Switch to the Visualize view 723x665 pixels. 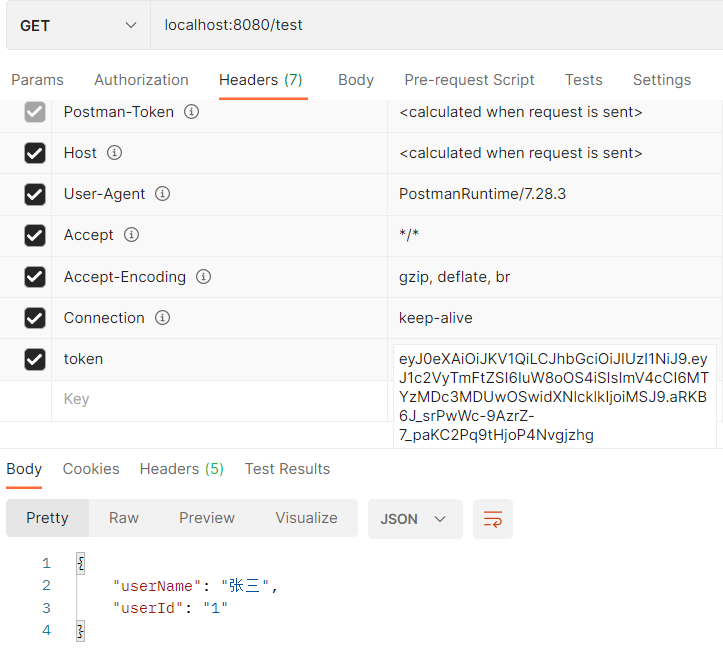(306, 518)
